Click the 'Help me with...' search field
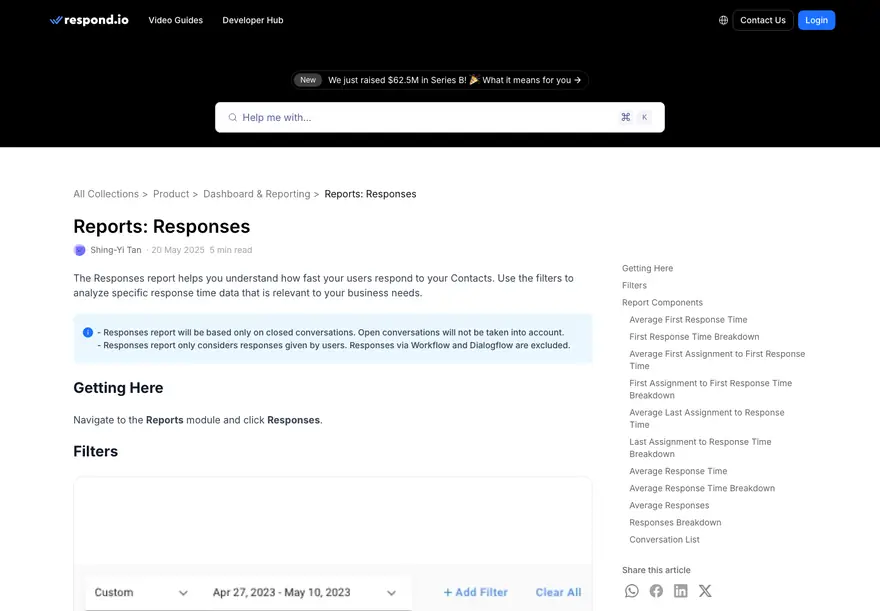Viewport: 880px width, 611px height. (x=439, y=117)
